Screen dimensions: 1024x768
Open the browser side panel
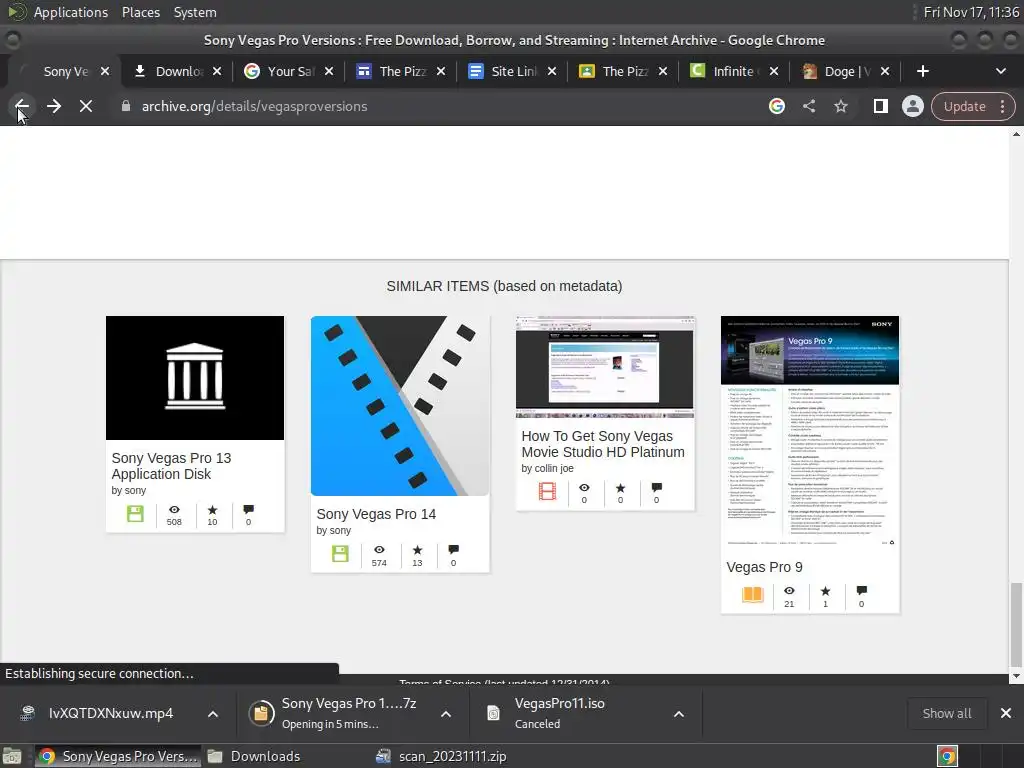coord(880,106)
